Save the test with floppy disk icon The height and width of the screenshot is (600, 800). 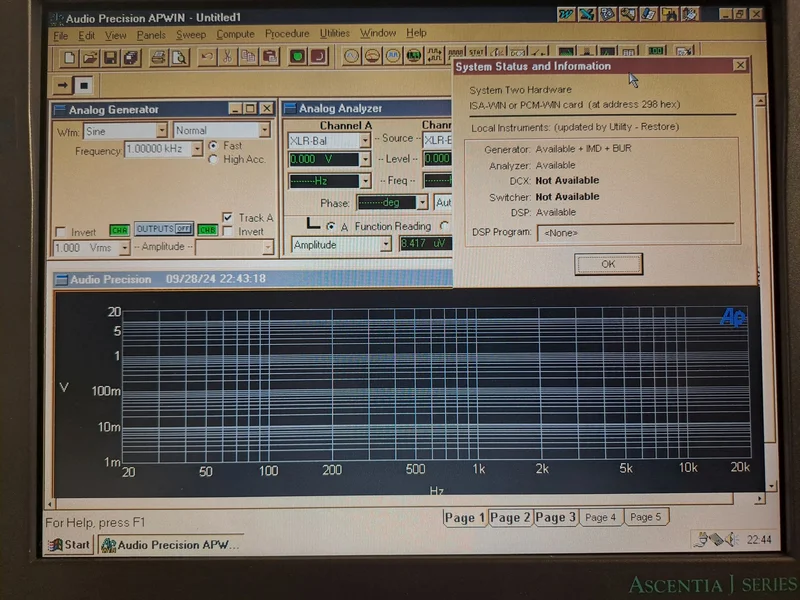110,58
